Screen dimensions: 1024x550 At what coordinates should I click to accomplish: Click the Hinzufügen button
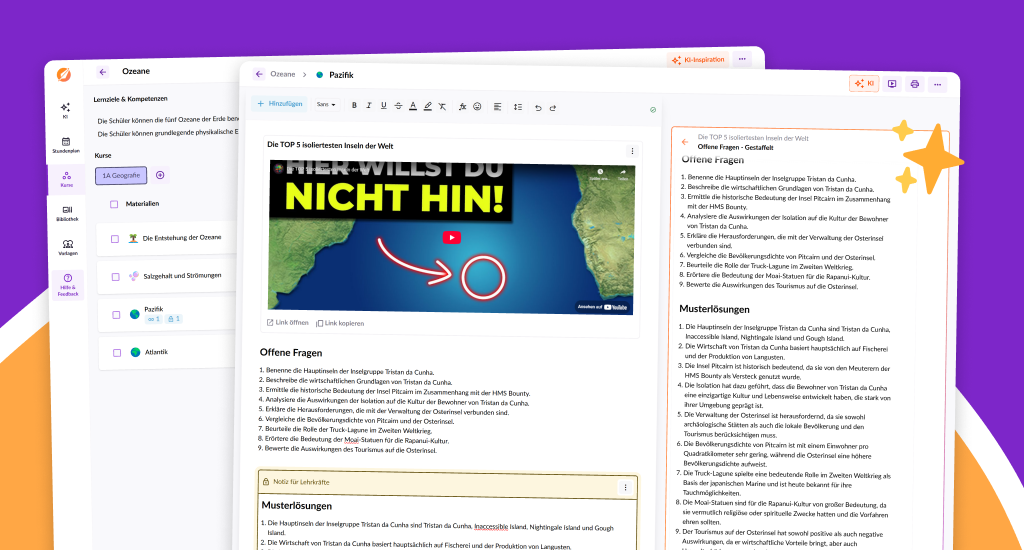coord(280,104)
